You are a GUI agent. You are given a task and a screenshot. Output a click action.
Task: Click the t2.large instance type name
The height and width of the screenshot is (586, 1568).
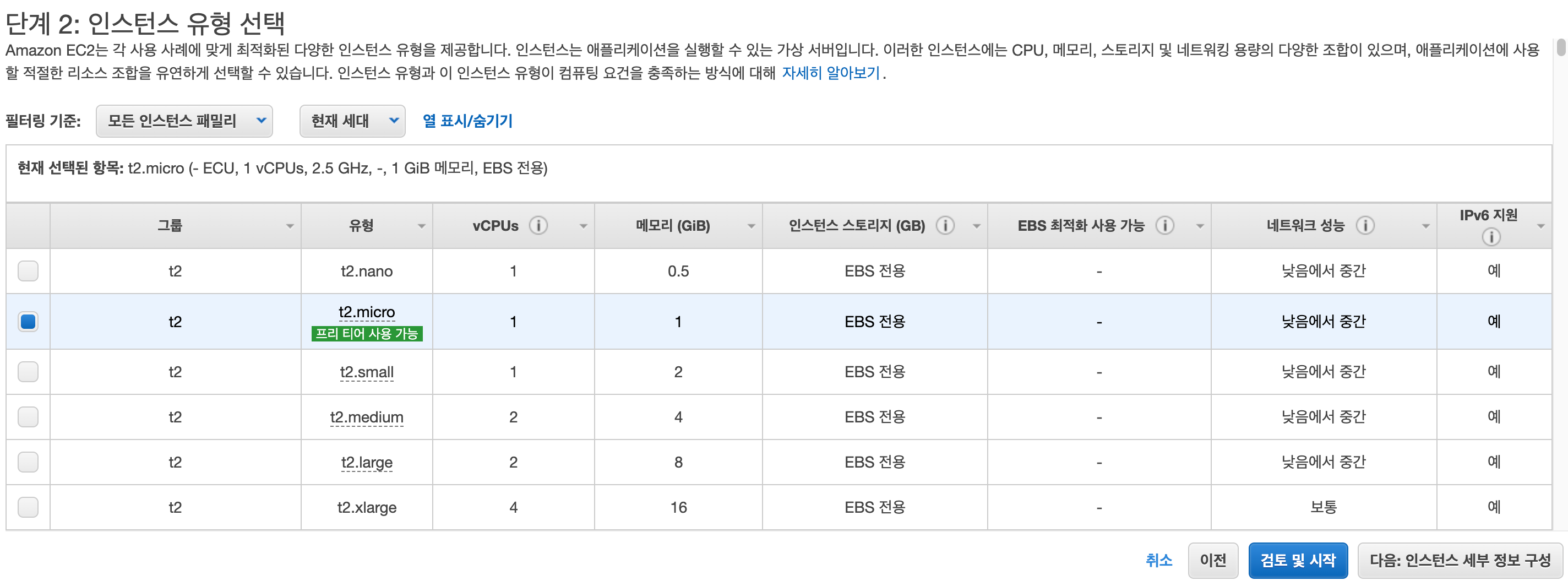367,462
